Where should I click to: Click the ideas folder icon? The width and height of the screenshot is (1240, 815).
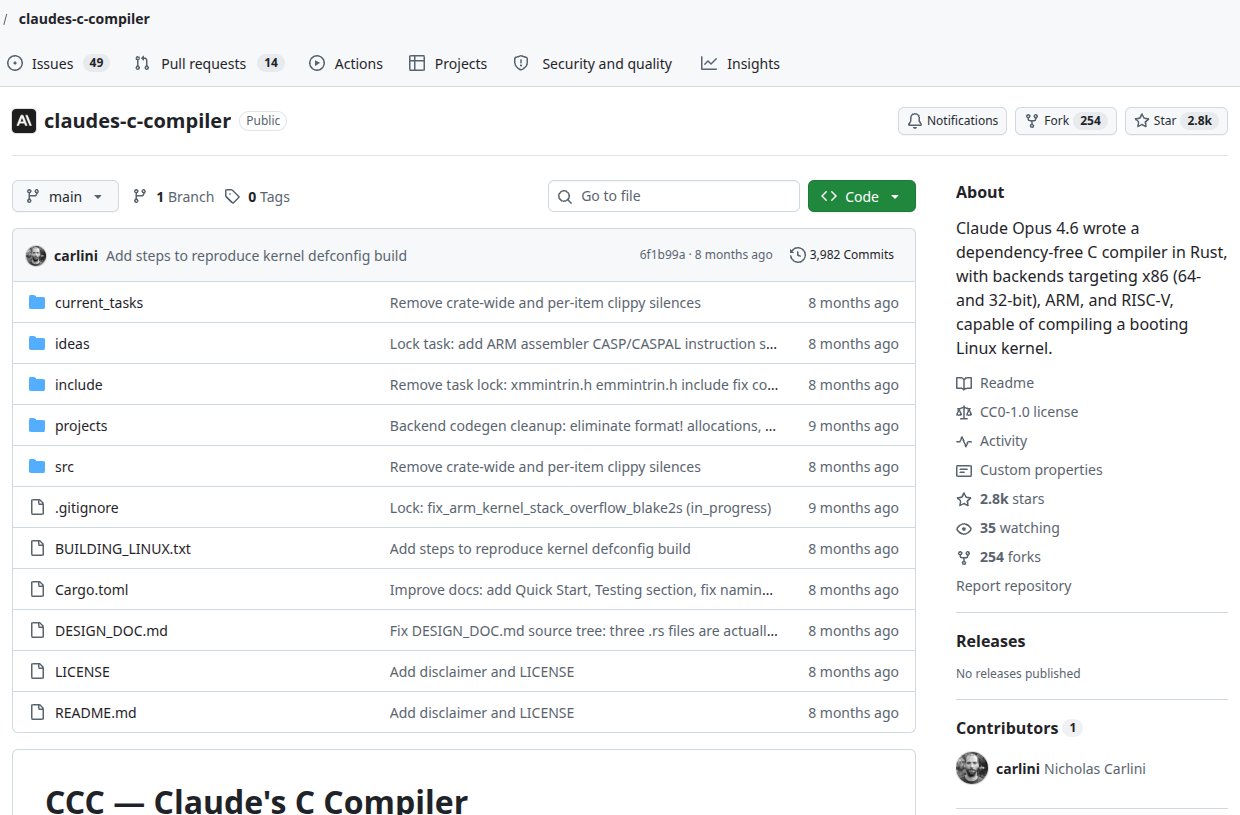[37, 343]
